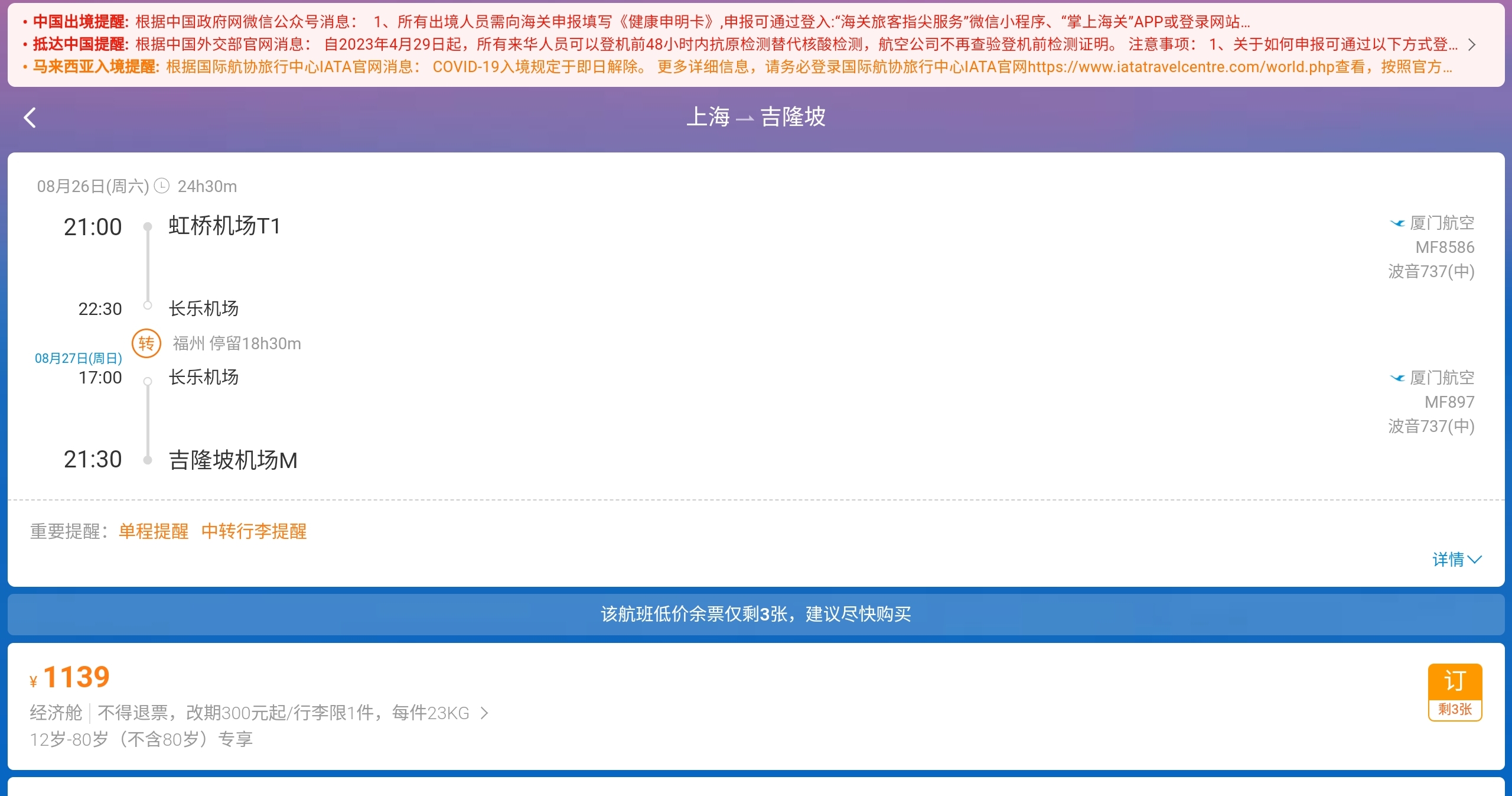Image resolution: width=1512 pixels, height=796 pixels.
Task: Open 中国出境提醒 notice
Action: (636, 22)
